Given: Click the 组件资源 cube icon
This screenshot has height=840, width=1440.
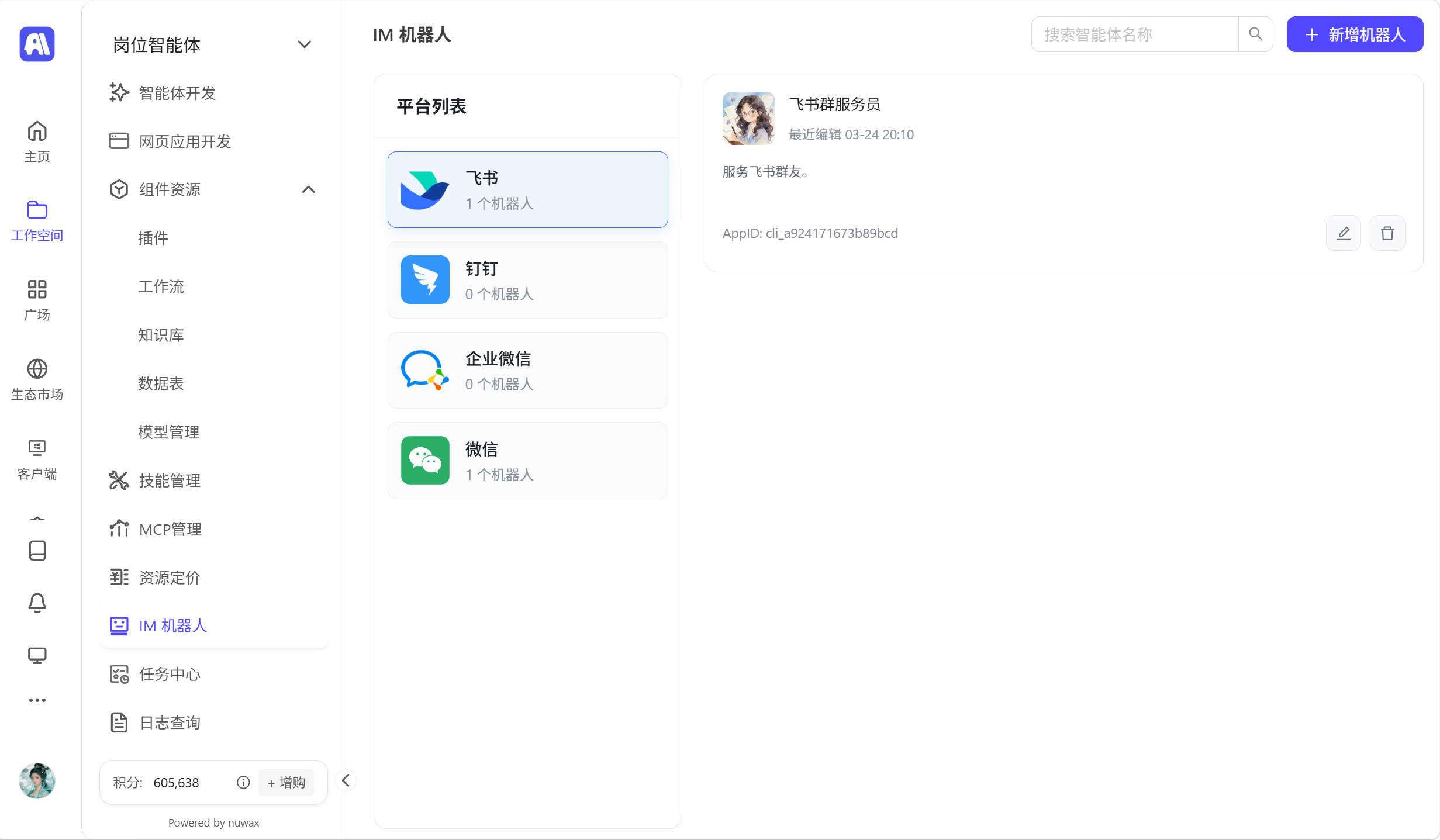Looking at the screenshot, I should (119, 189).
